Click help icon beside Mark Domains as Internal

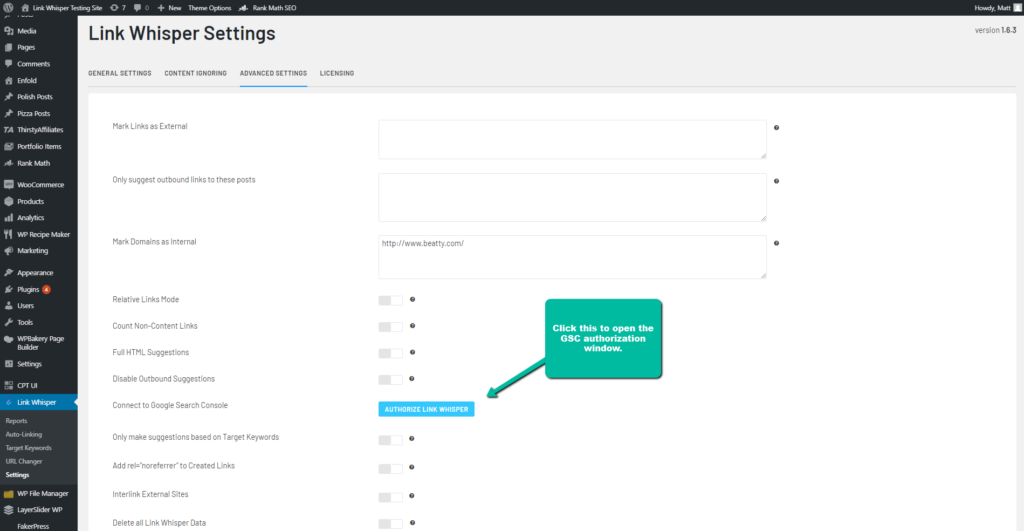776,243
